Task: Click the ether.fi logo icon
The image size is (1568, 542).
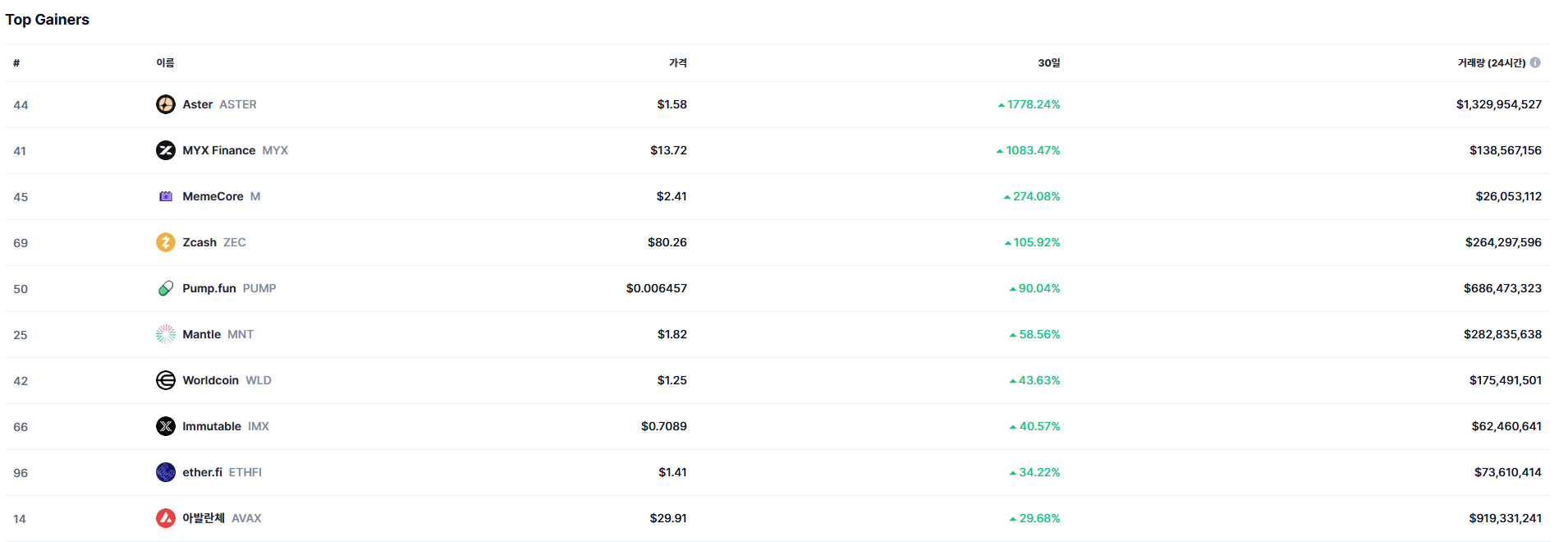Action: click(166, 472)
